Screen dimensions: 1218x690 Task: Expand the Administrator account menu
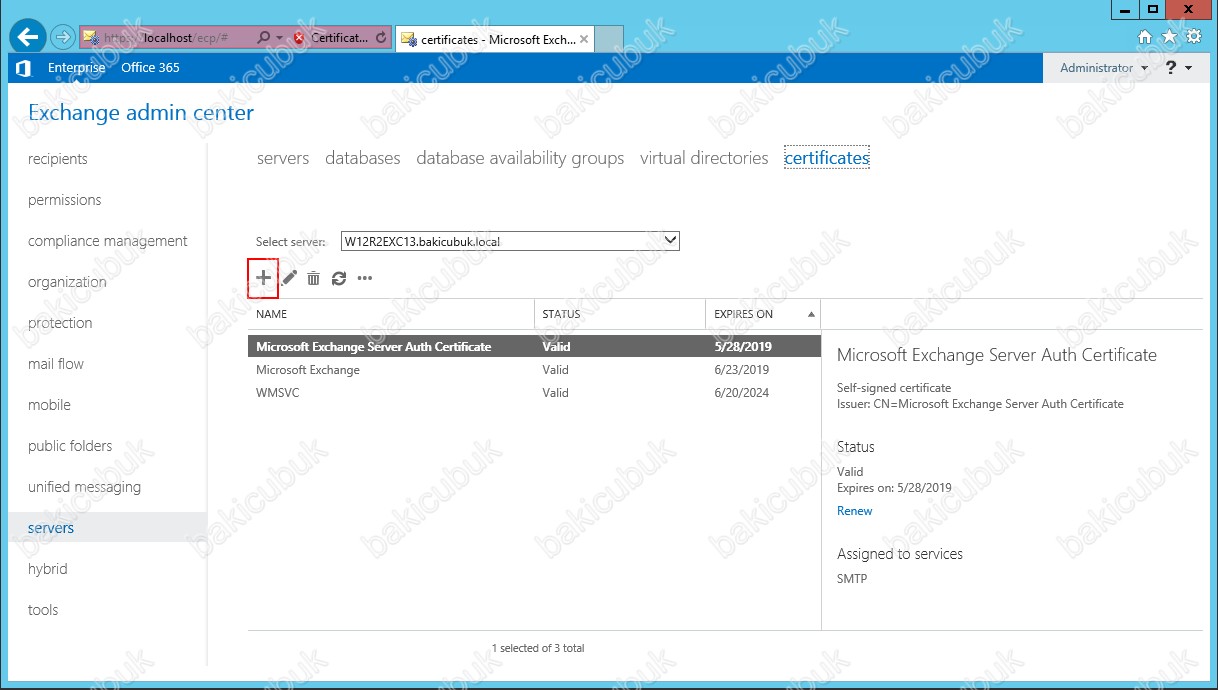click(x=1104, y=68)
